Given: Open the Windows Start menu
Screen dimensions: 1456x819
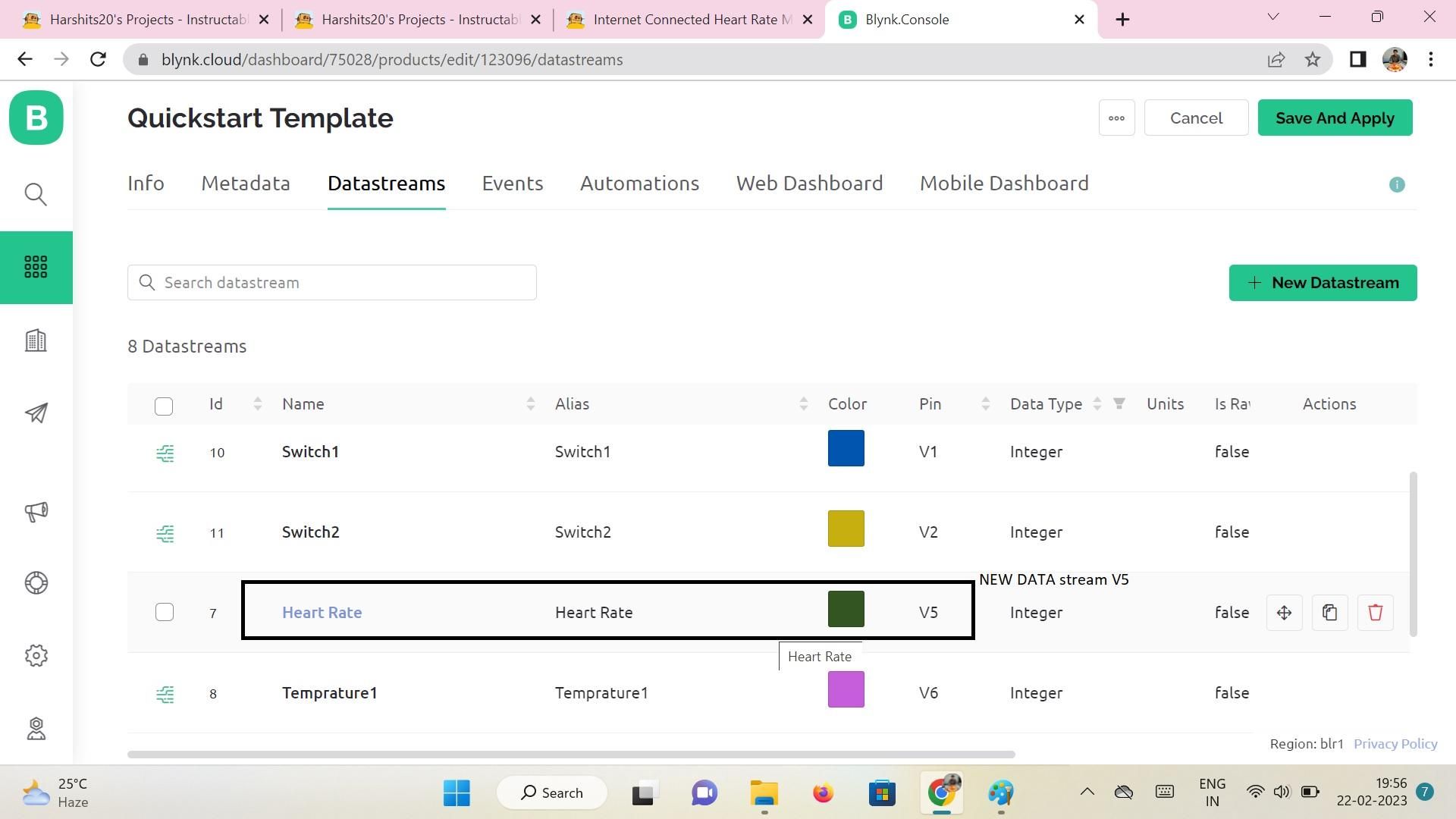Looking at the screenshot, I should (x=457, y=793).
